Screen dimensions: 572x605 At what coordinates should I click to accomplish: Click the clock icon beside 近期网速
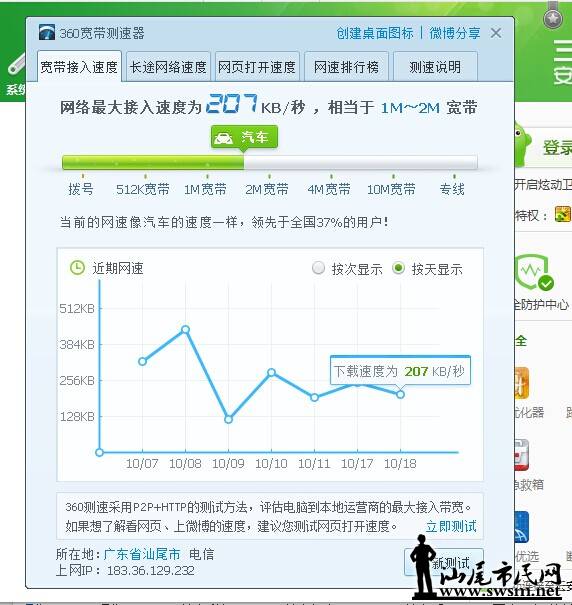(x=77, y=268)
